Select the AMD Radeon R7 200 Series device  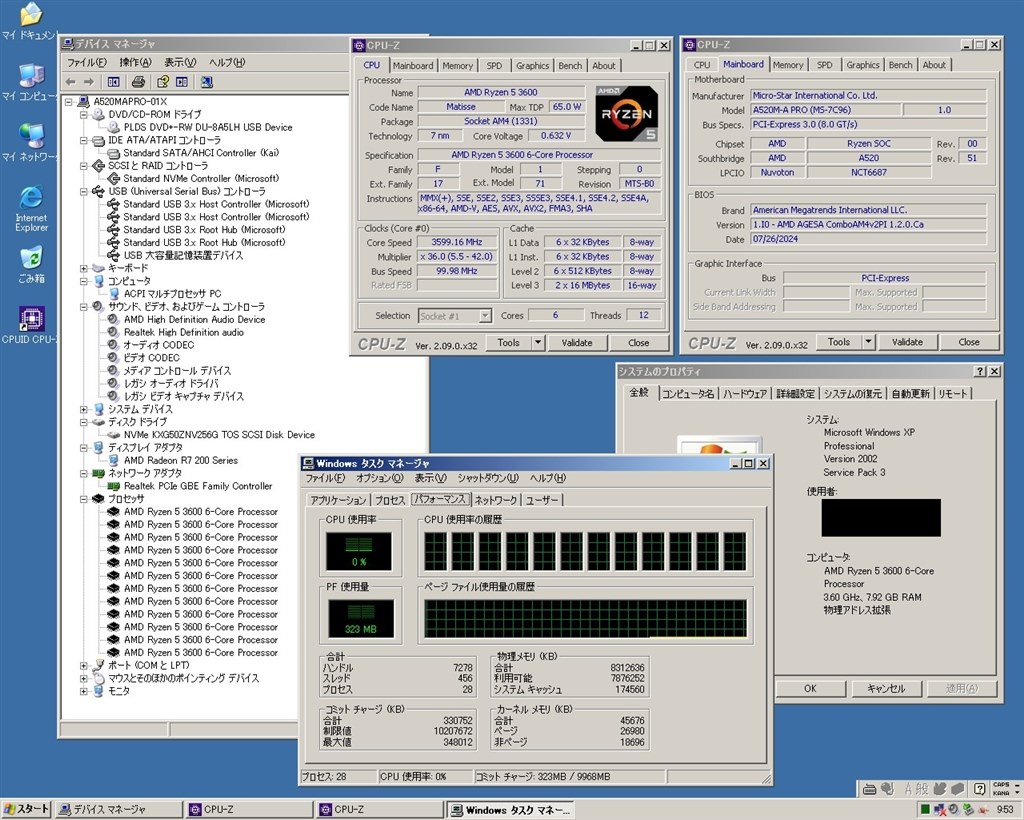[x=181, y=460]
